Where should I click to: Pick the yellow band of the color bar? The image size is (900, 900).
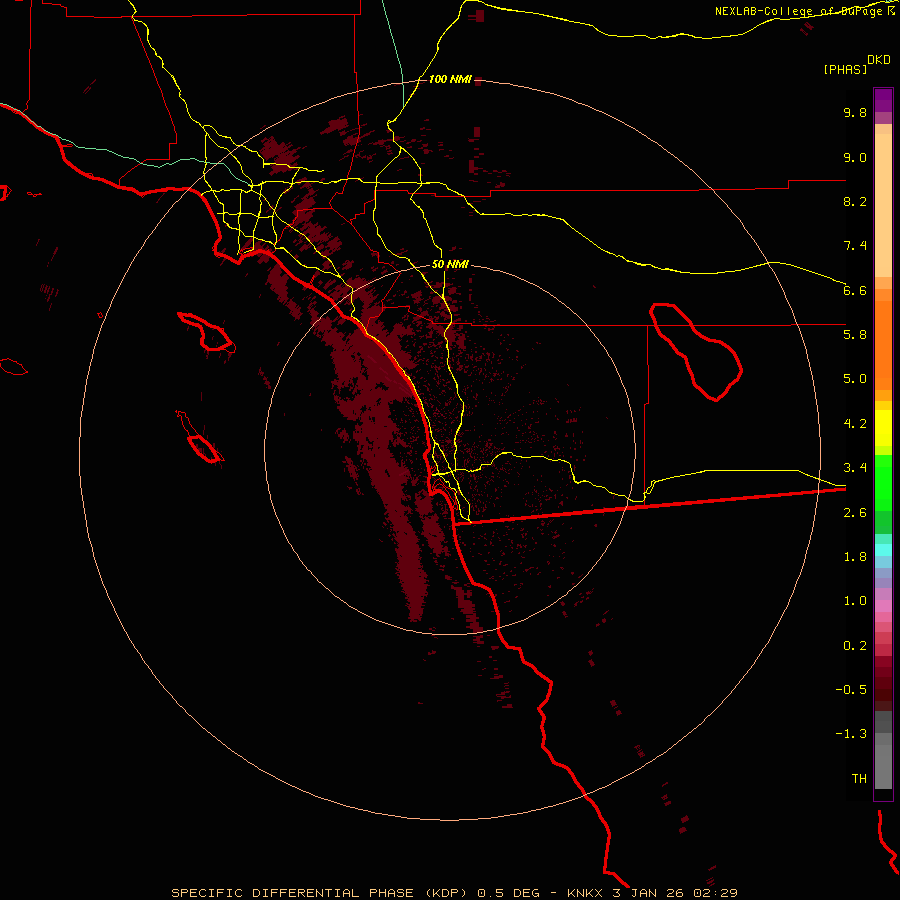[x=883, y=428]
